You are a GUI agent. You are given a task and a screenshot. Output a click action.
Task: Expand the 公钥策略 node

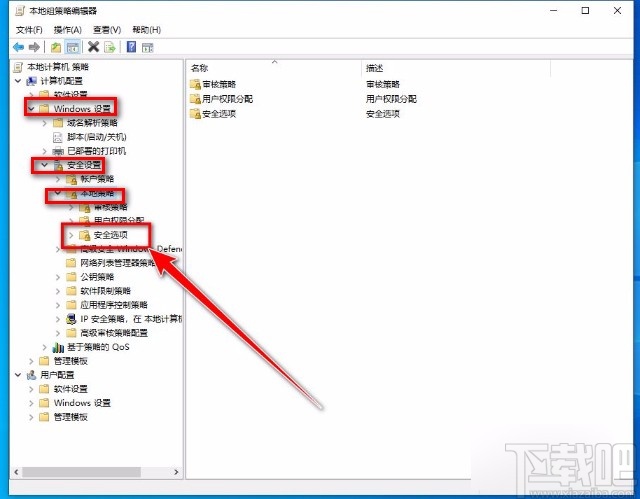[58, 277]
